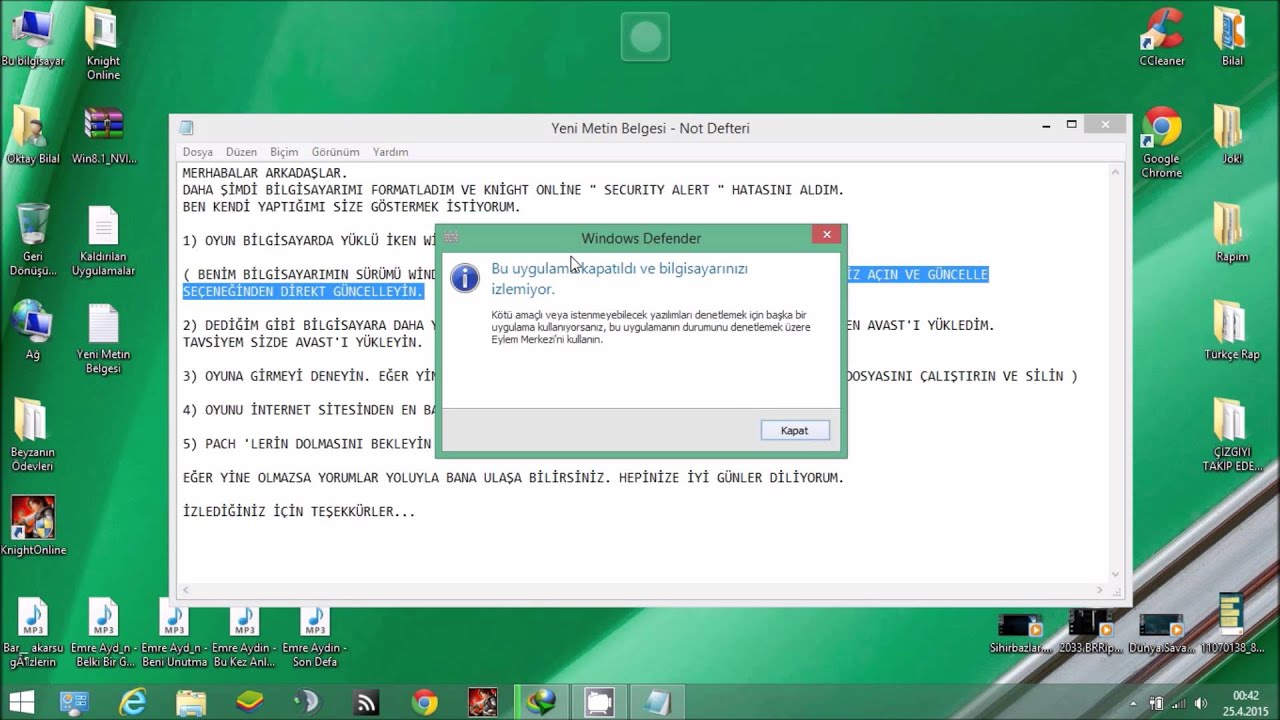1280x720 pixels.
Task: Open the clock showing 00:42 25.4.2015
Action: (1246, 702)
